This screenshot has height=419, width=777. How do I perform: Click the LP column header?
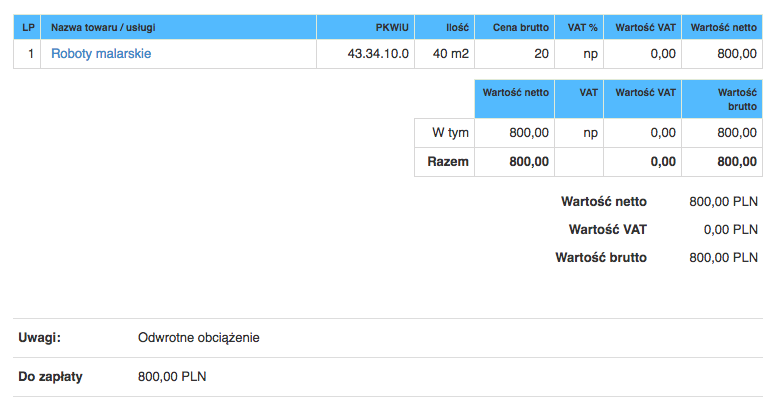coord(27,27)
